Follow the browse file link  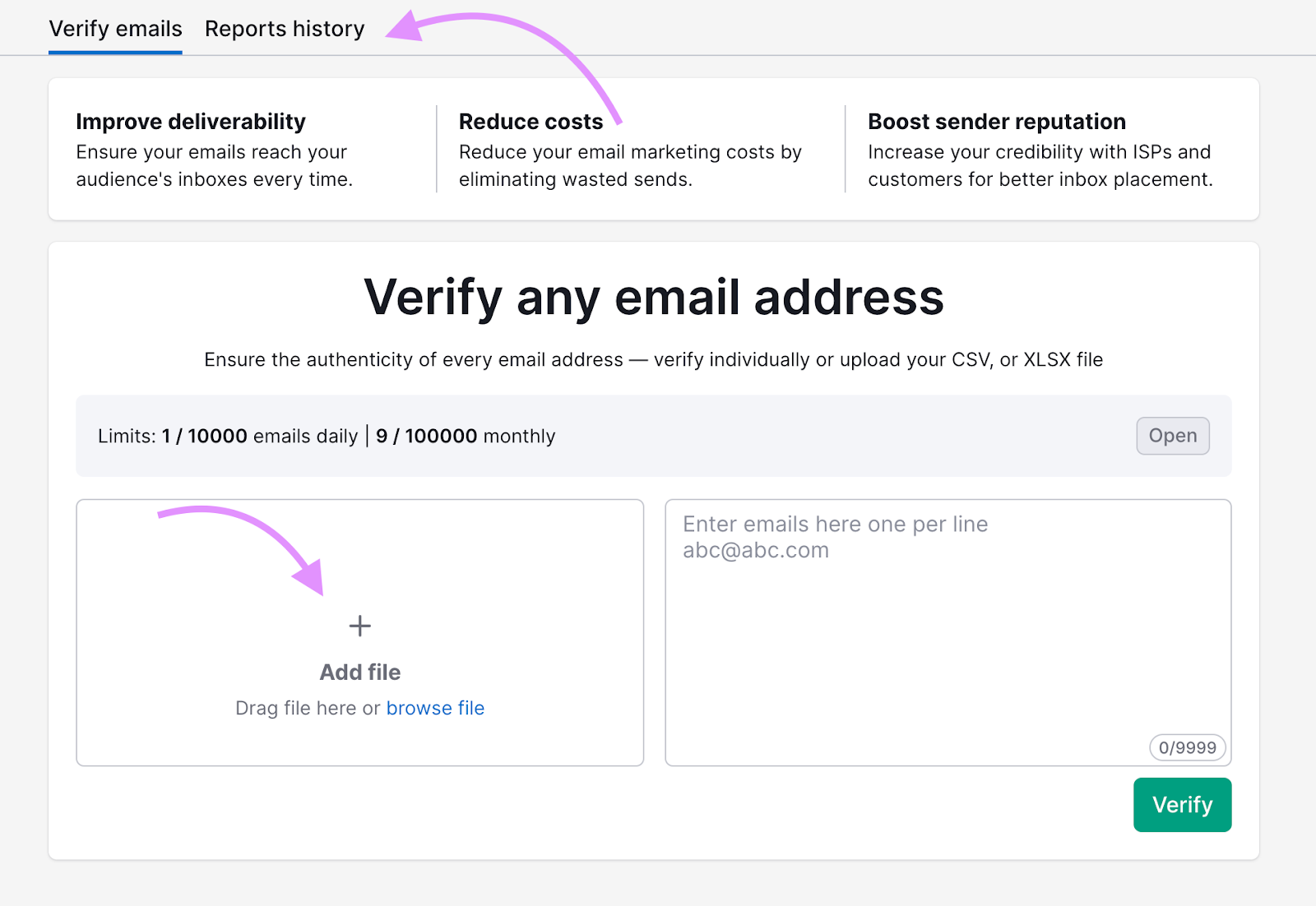pos(435,708)
